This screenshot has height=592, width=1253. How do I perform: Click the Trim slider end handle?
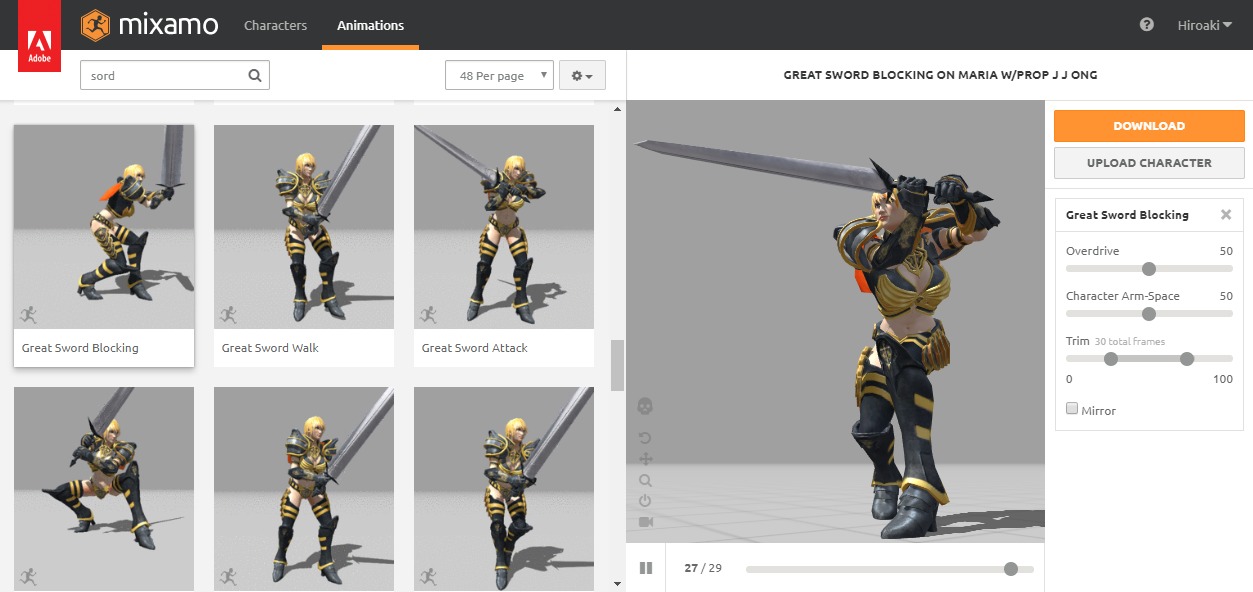click(x=1187, y=359)
